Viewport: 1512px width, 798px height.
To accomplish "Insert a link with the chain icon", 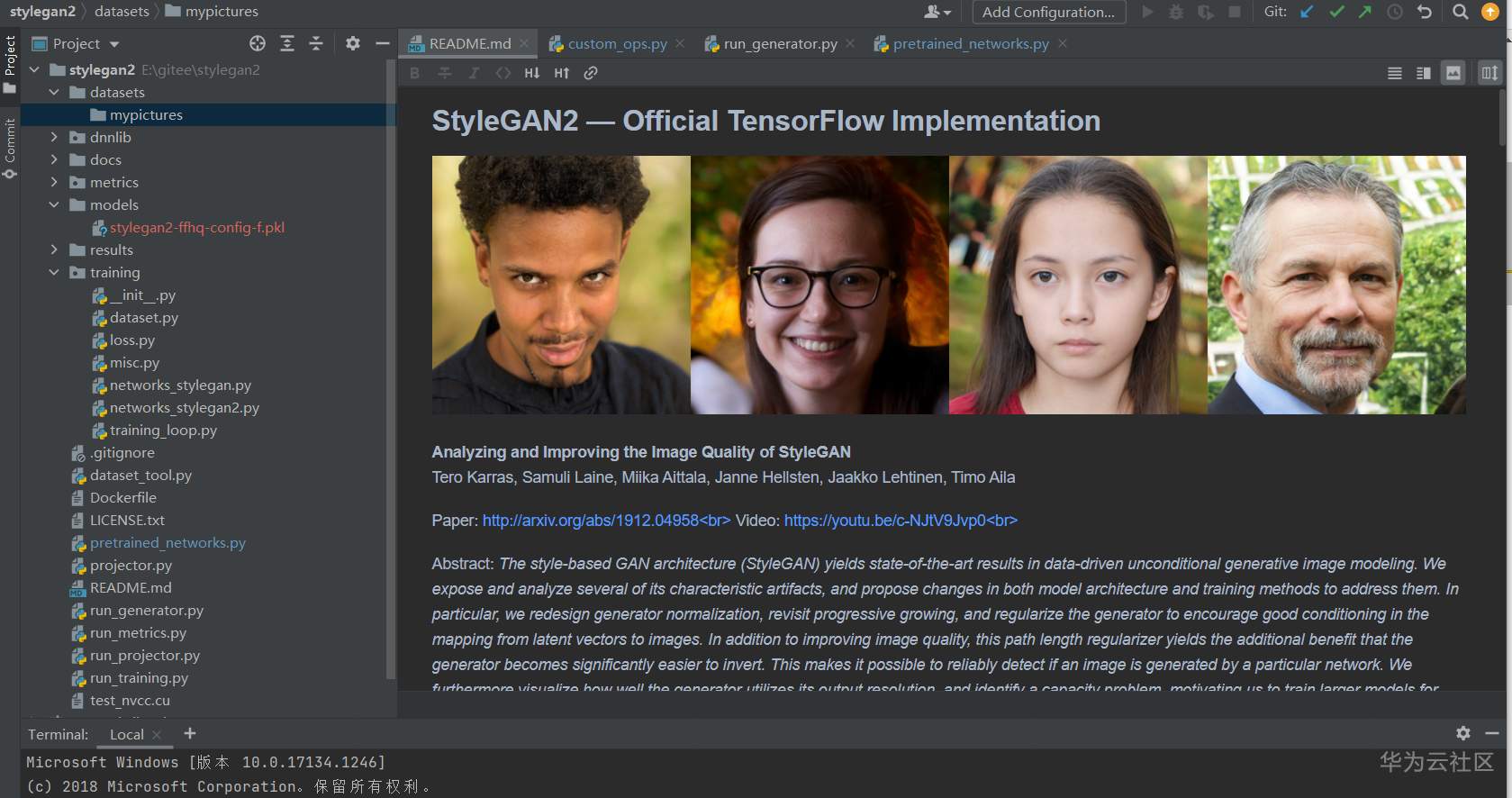I will point(591,73).
